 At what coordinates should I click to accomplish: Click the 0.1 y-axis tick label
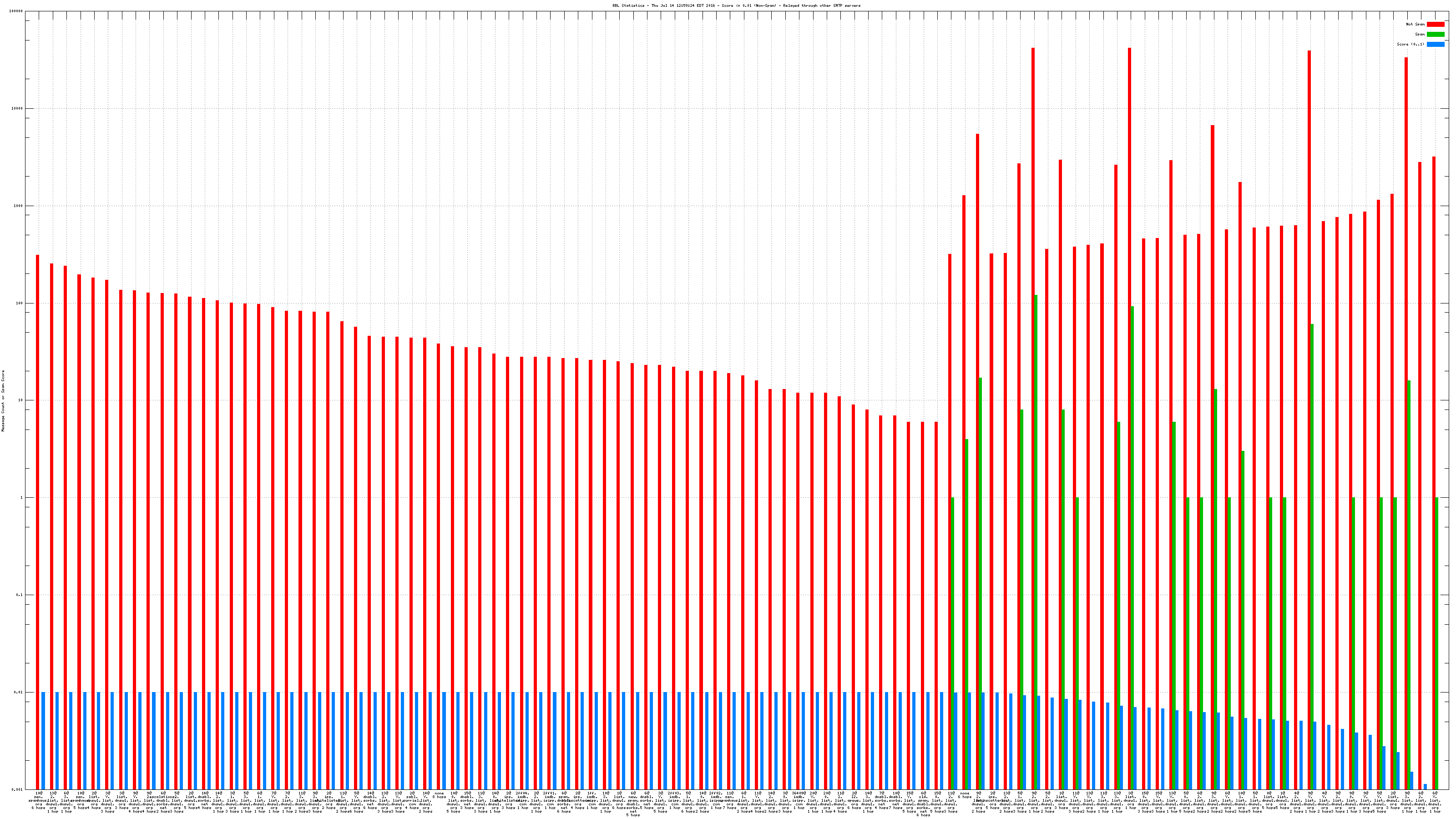[x=19, y=595]
